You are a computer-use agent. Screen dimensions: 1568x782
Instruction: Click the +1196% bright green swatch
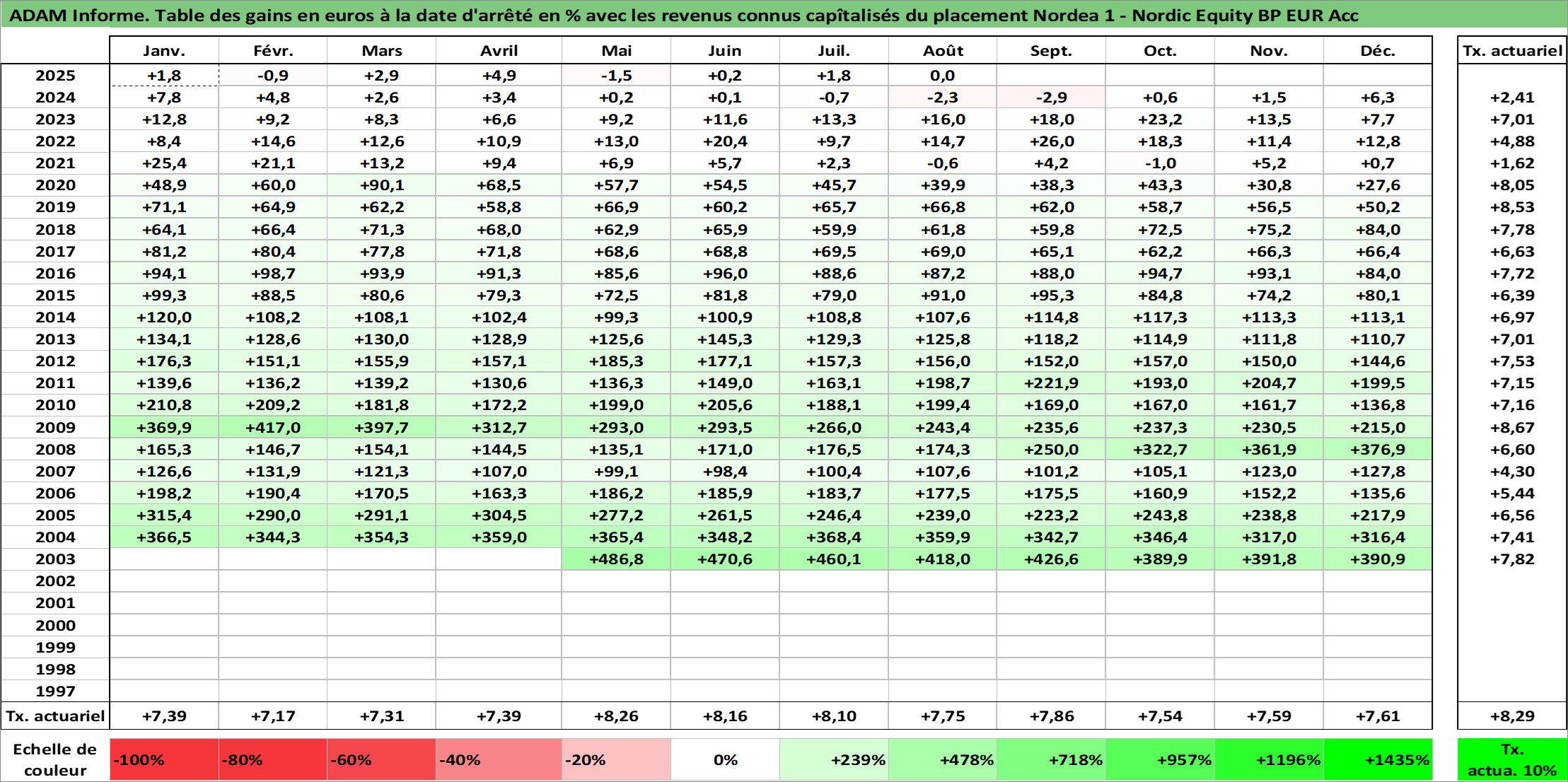click(1269, 760)
